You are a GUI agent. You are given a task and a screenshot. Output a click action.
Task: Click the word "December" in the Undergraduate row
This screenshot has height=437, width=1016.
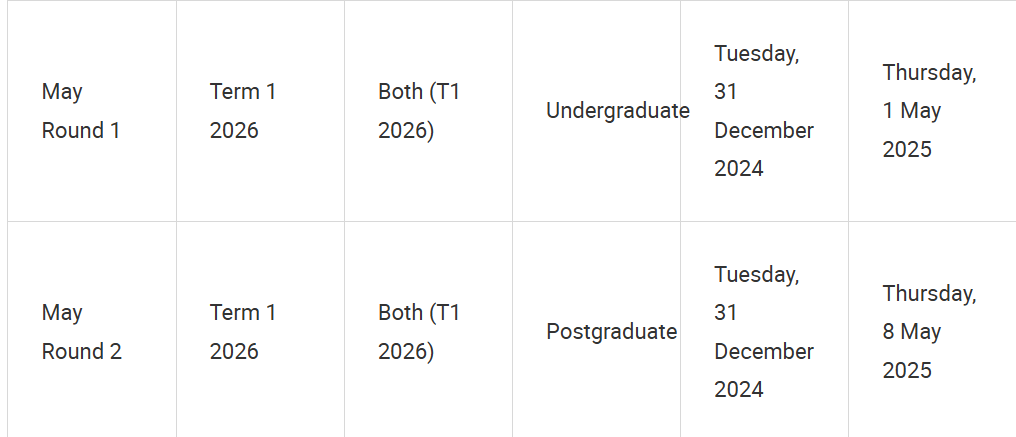[764, 130]
